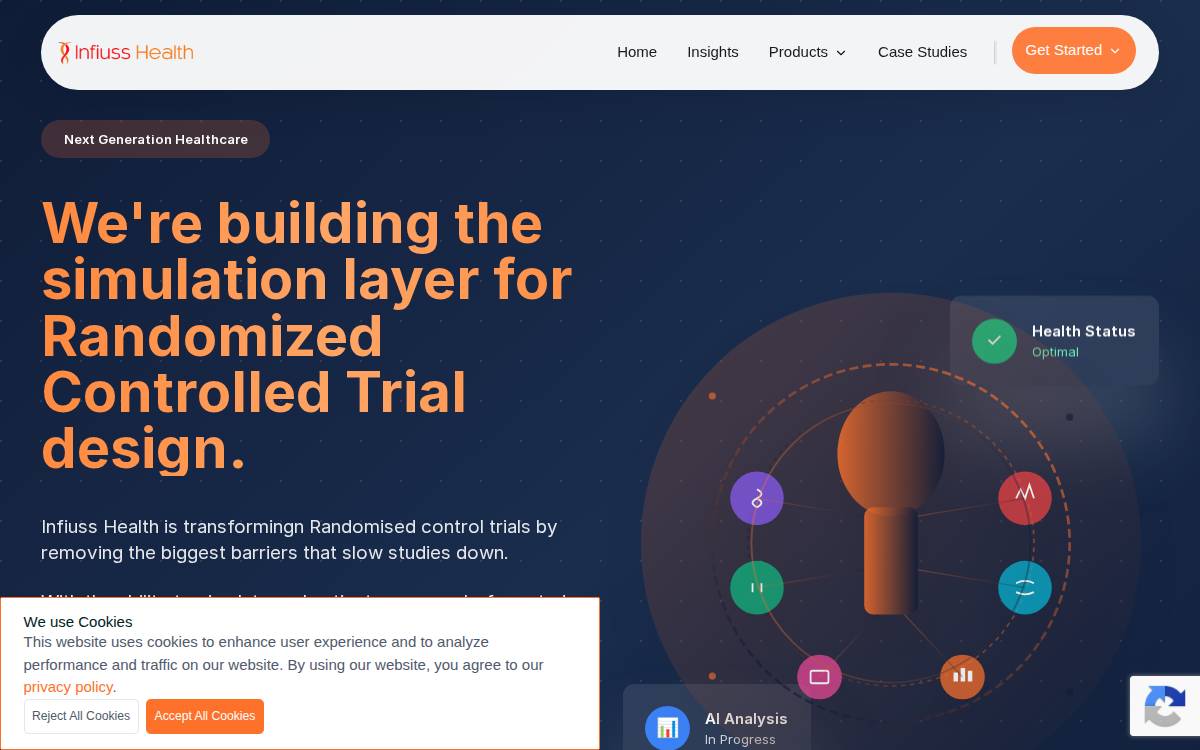Click the 'Health Status' card title
Image resolution: width=1200 pixels, height=750 pixels.
pyautogui.click(x=1084, y=331)
